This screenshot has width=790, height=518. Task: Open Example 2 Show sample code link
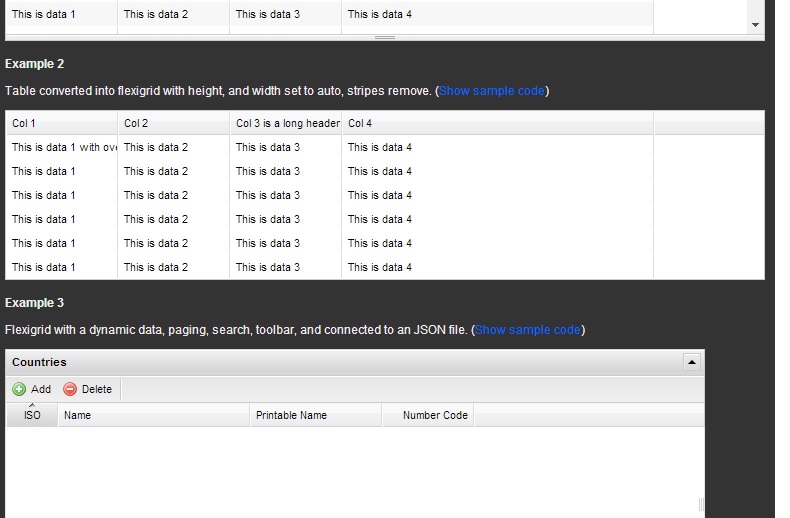coord(492,91)
